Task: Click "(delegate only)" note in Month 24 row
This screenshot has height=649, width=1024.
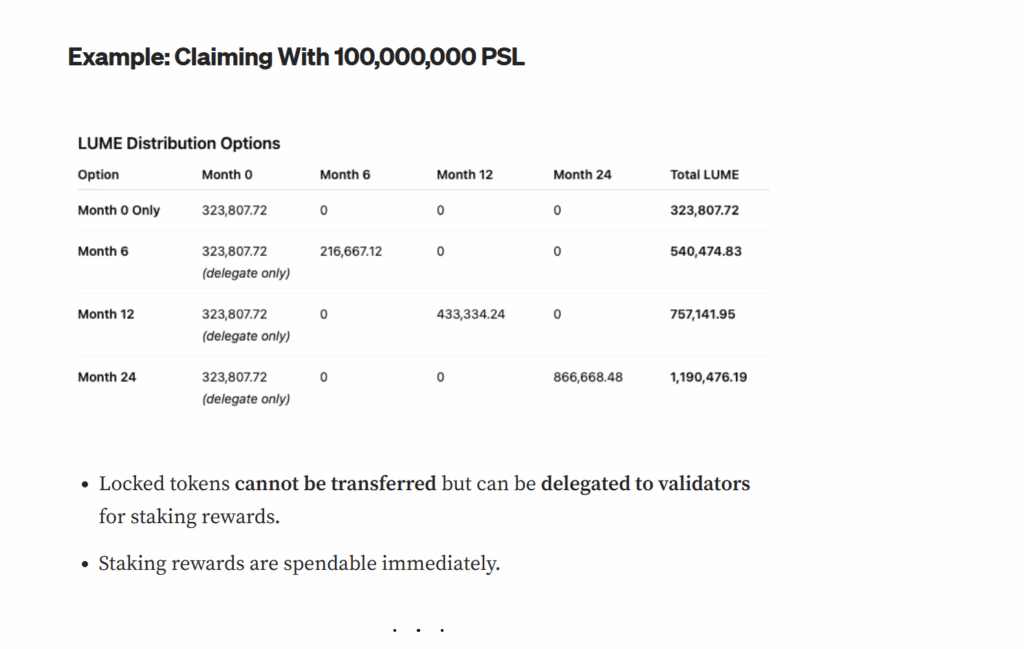Action: tap(246, 399)
